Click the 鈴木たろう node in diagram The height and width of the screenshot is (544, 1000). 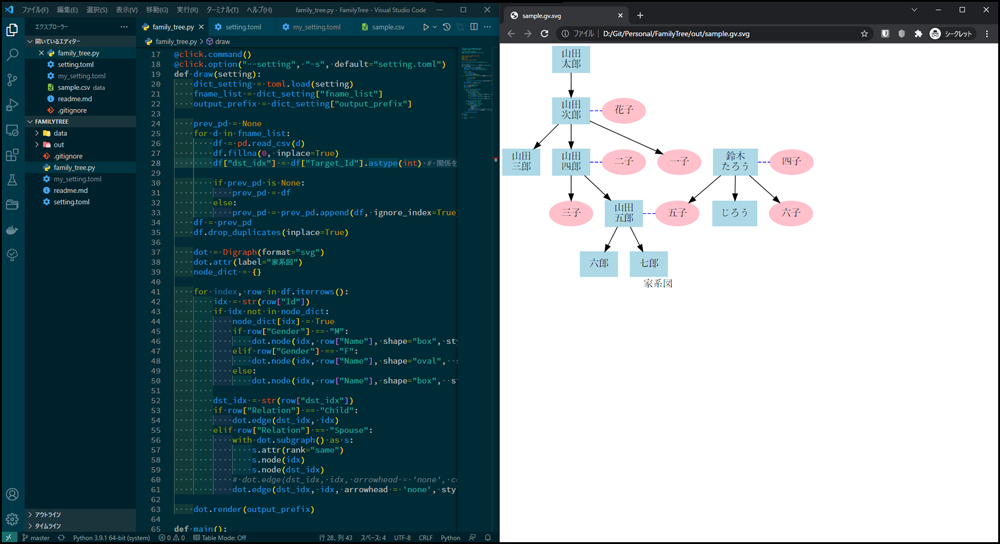click(x=735, y=161)
